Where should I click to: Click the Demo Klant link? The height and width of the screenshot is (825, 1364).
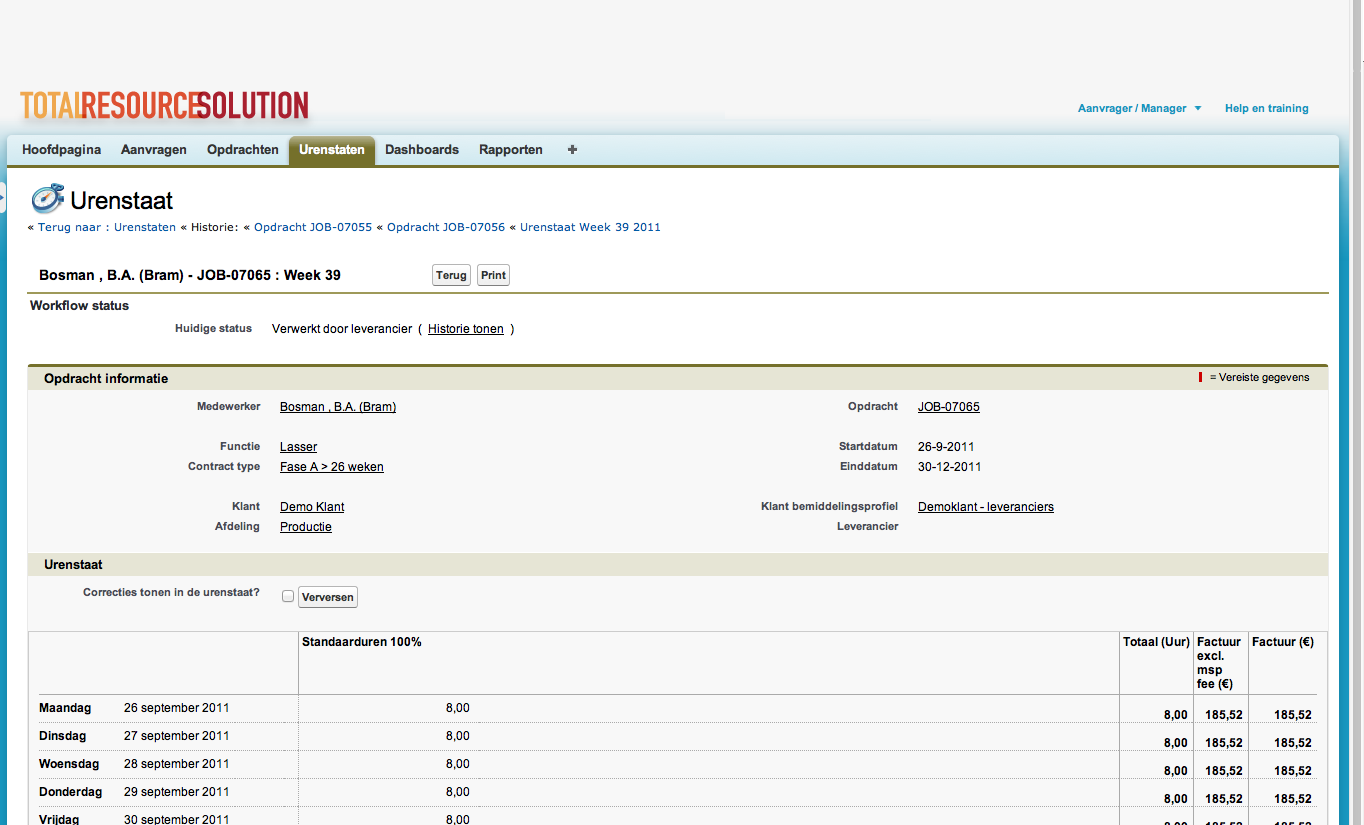pos(312,507)
